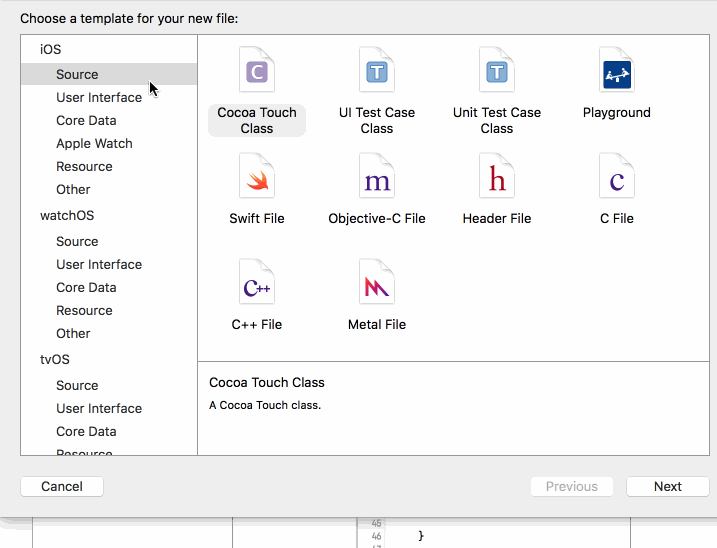Choose the C File template icon

coord(617,177)
